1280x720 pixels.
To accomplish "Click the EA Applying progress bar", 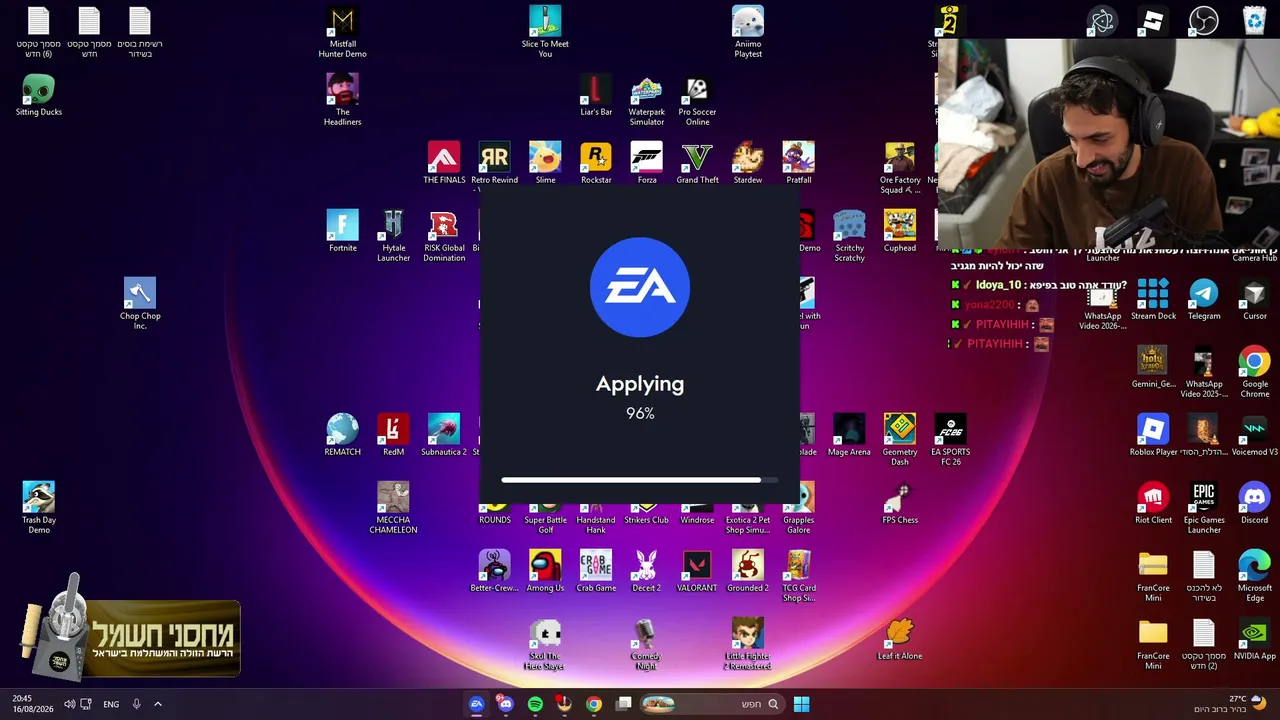I will click(639, 480).
